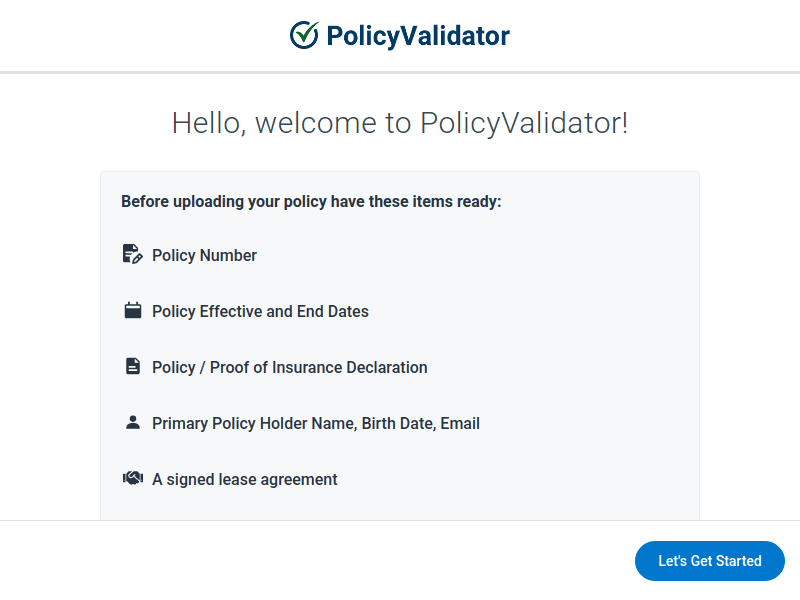The height and width of the screenshot is (600, 800).
Task: Click the handshake icon for signed lease agreement
Action: coord(133,479)
